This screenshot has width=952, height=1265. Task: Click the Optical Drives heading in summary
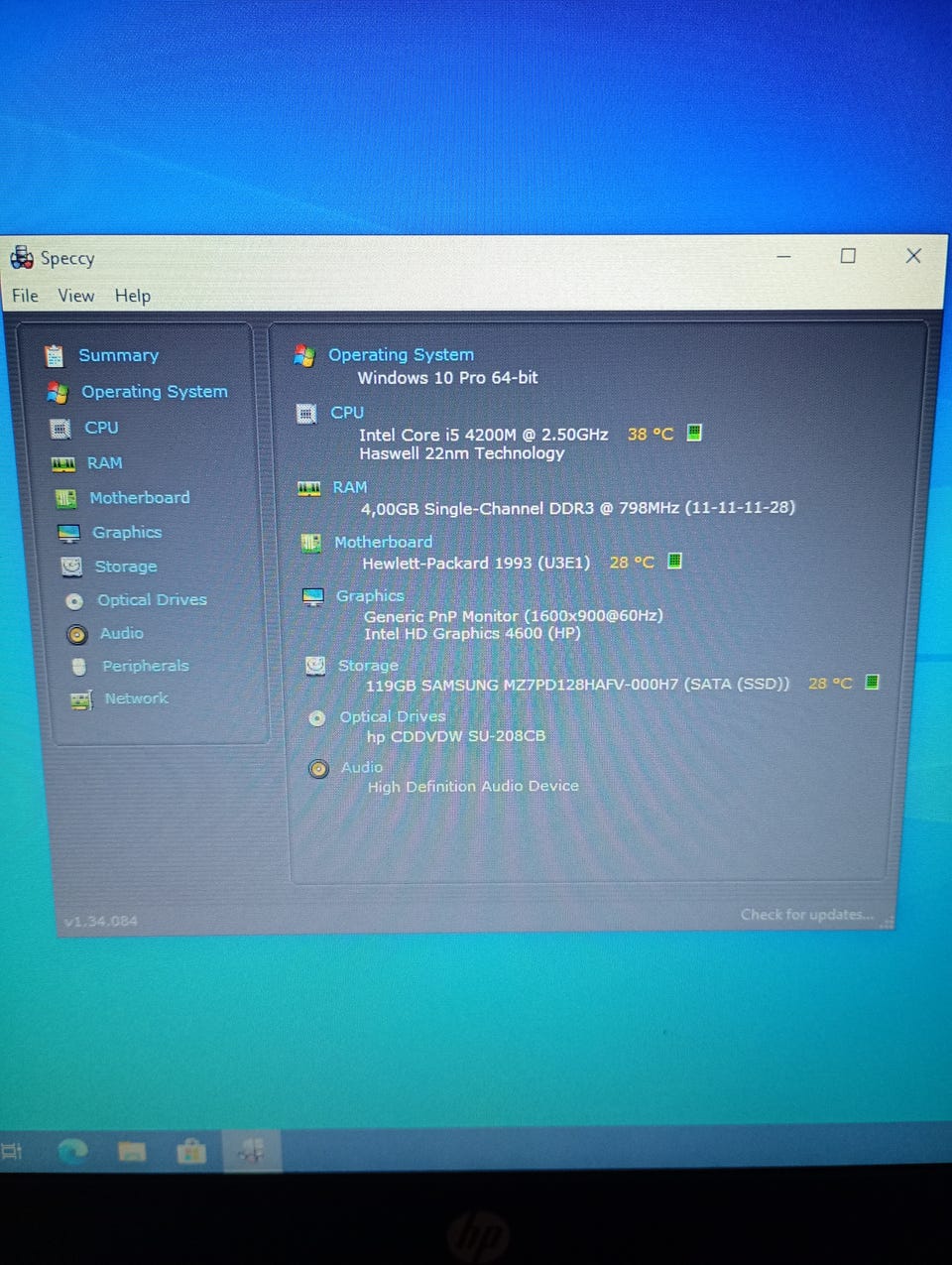point(393,717)
